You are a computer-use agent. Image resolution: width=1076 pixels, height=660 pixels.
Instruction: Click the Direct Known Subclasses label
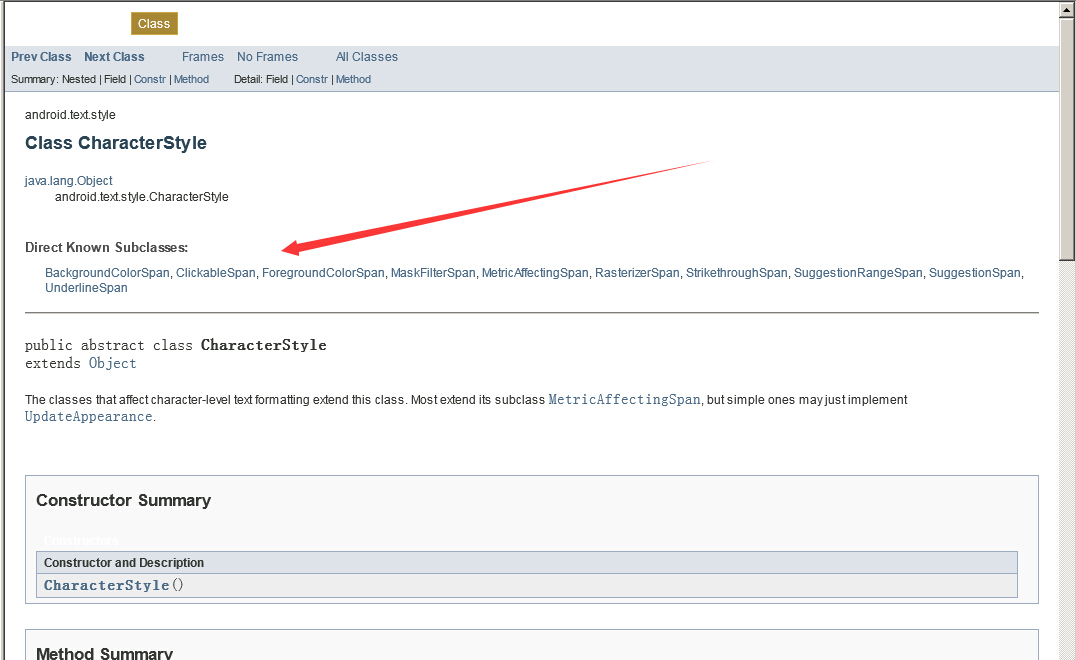click(x=106, y=248)
